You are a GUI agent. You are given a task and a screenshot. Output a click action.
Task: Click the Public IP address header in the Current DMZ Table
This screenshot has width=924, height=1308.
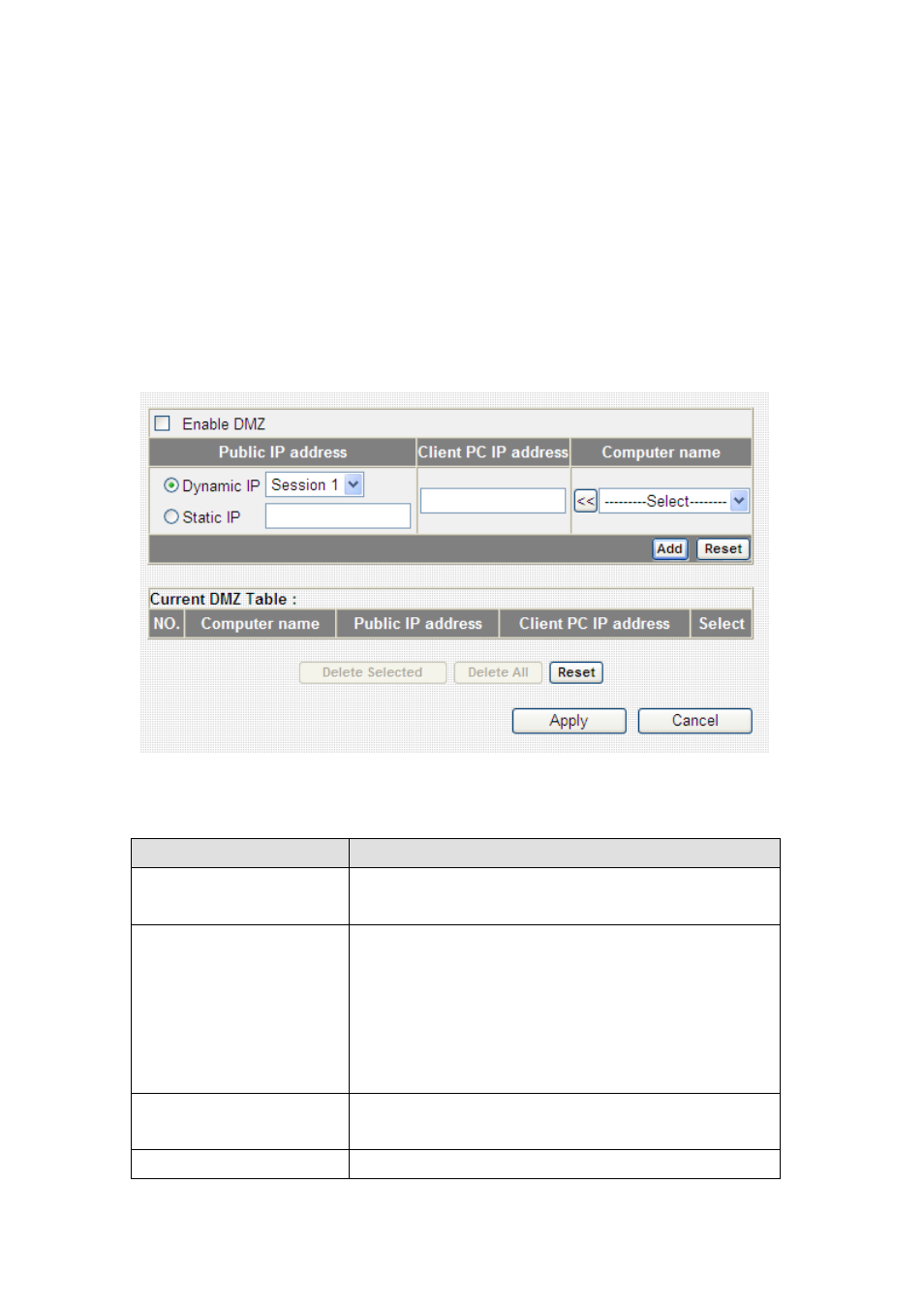tap(417, 624)
